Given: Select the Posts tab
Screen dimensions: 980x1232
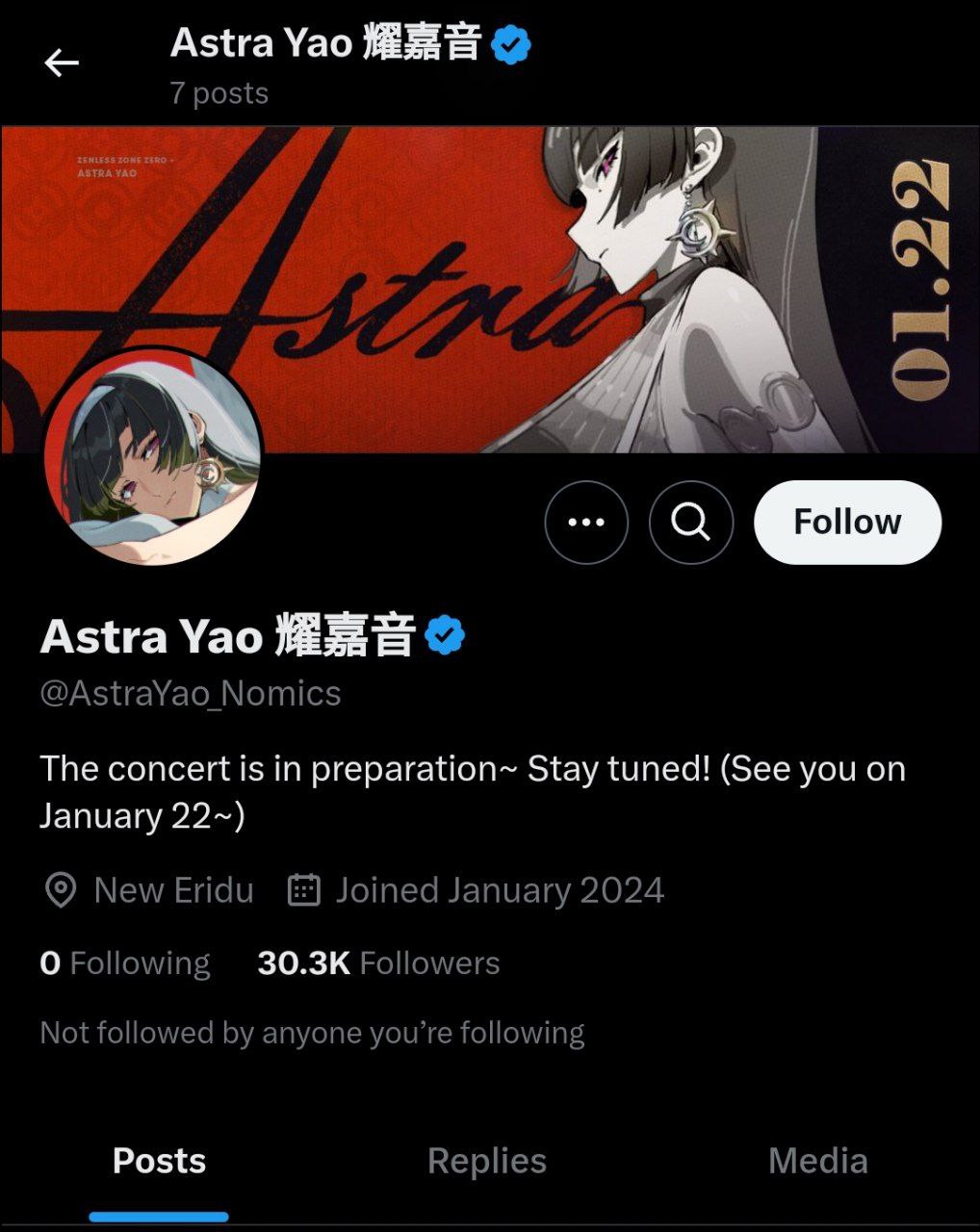Looking at the screenshot, I should pyautogui.click(x=159, y=1161).
